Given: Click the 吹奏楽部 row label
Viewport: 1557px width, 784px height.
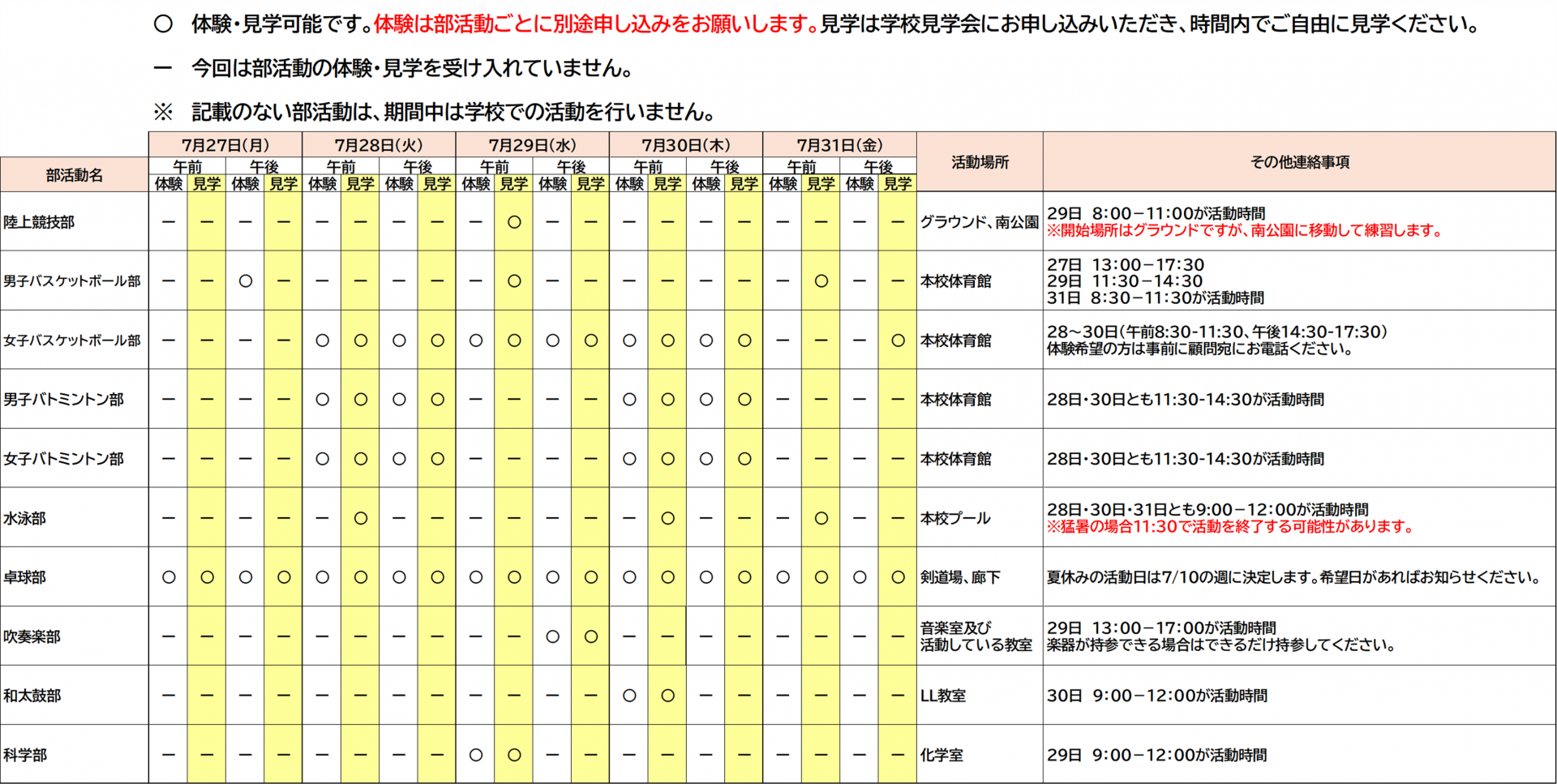Looking at the screenshot, I should coord(32,636).
